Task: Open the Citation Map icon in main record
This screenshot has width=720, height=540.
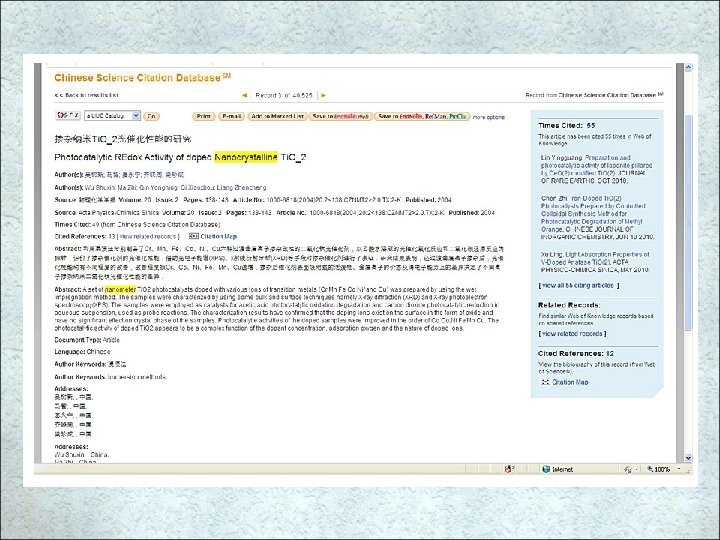Action: [194, 236]
